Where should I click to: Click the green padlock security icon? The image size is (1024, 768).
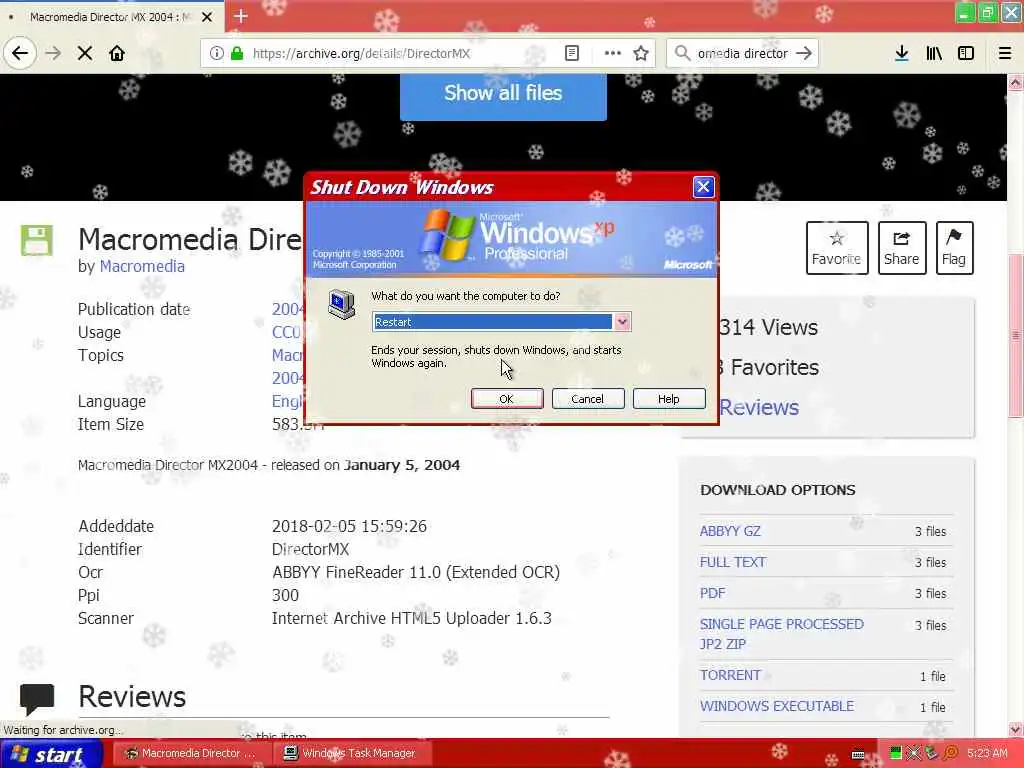237,53
